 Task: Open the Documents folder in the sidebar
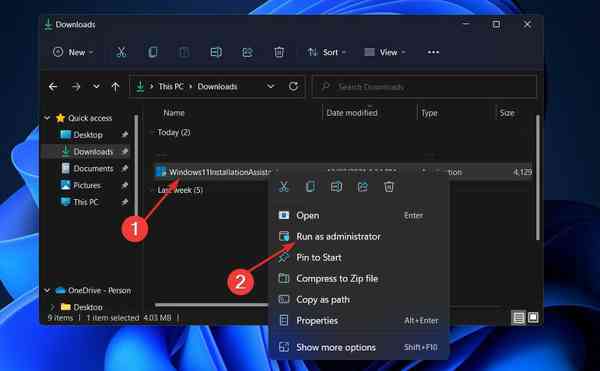(x=93, y=168)
